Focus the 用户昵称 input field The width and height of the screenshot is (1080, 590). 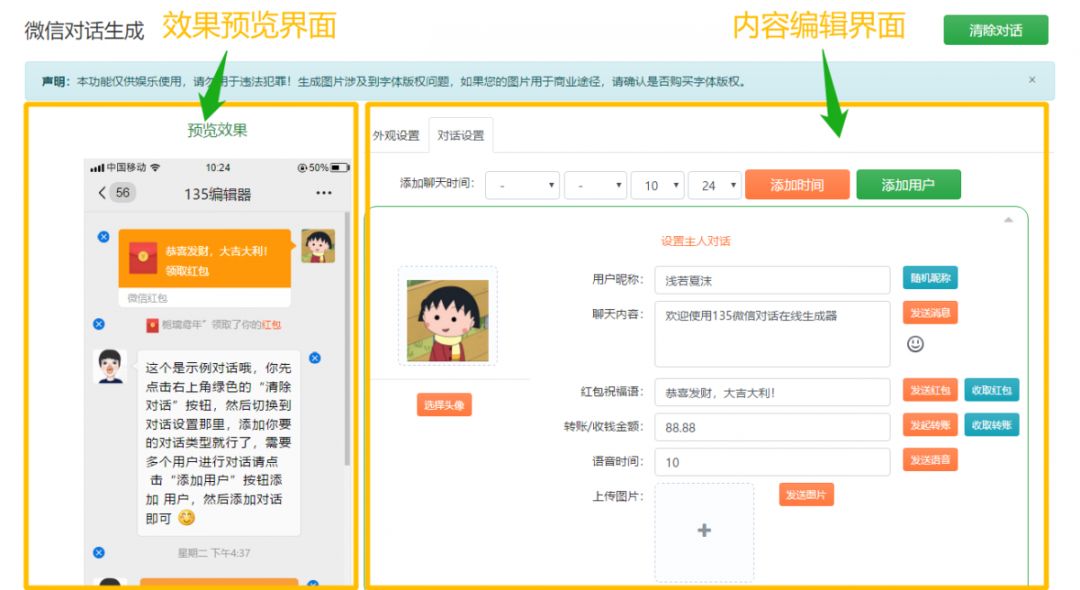point(772,280)
